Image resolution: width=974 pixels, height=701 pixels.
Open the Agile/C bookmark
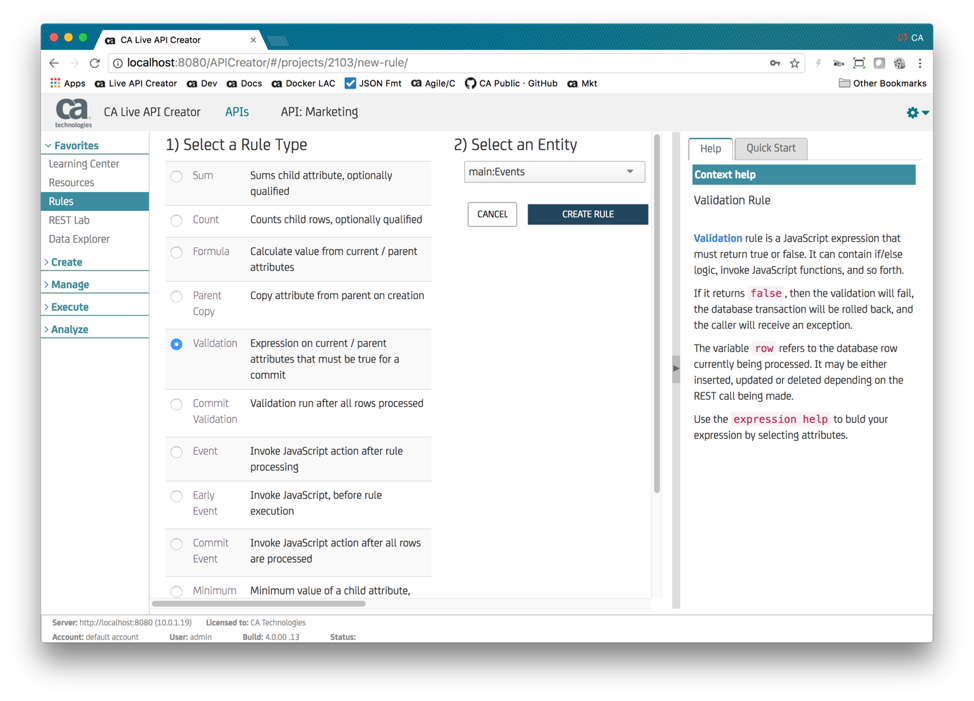tap(433, 83)
